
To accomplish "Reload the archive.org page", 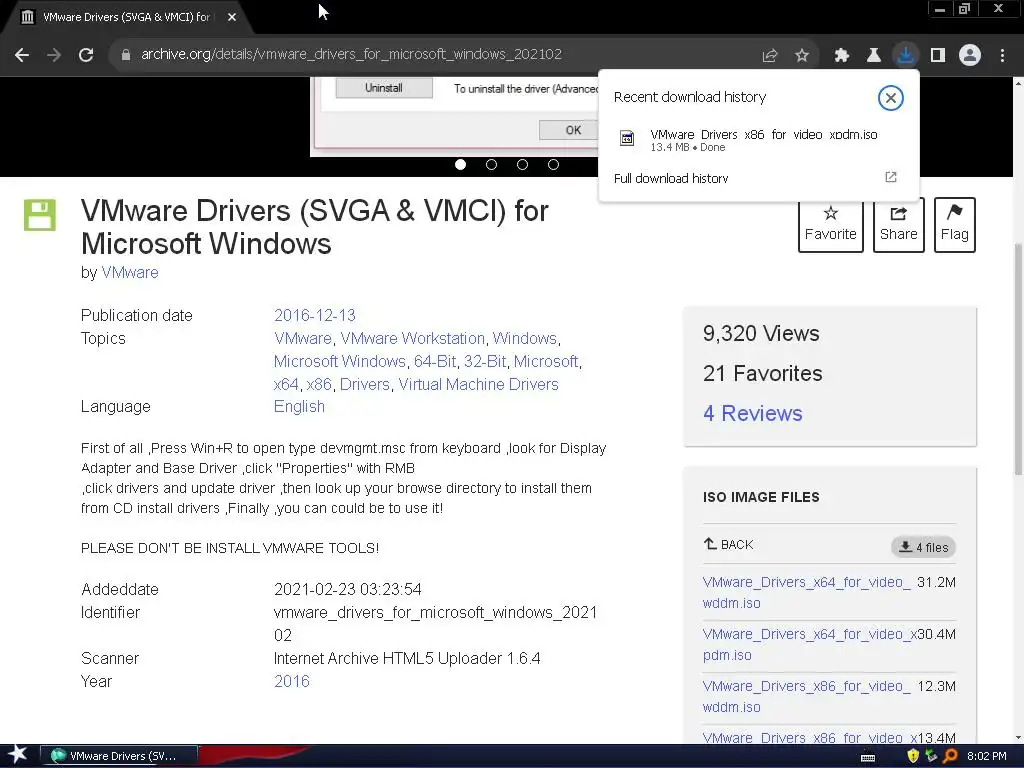I will pos(86,55).
